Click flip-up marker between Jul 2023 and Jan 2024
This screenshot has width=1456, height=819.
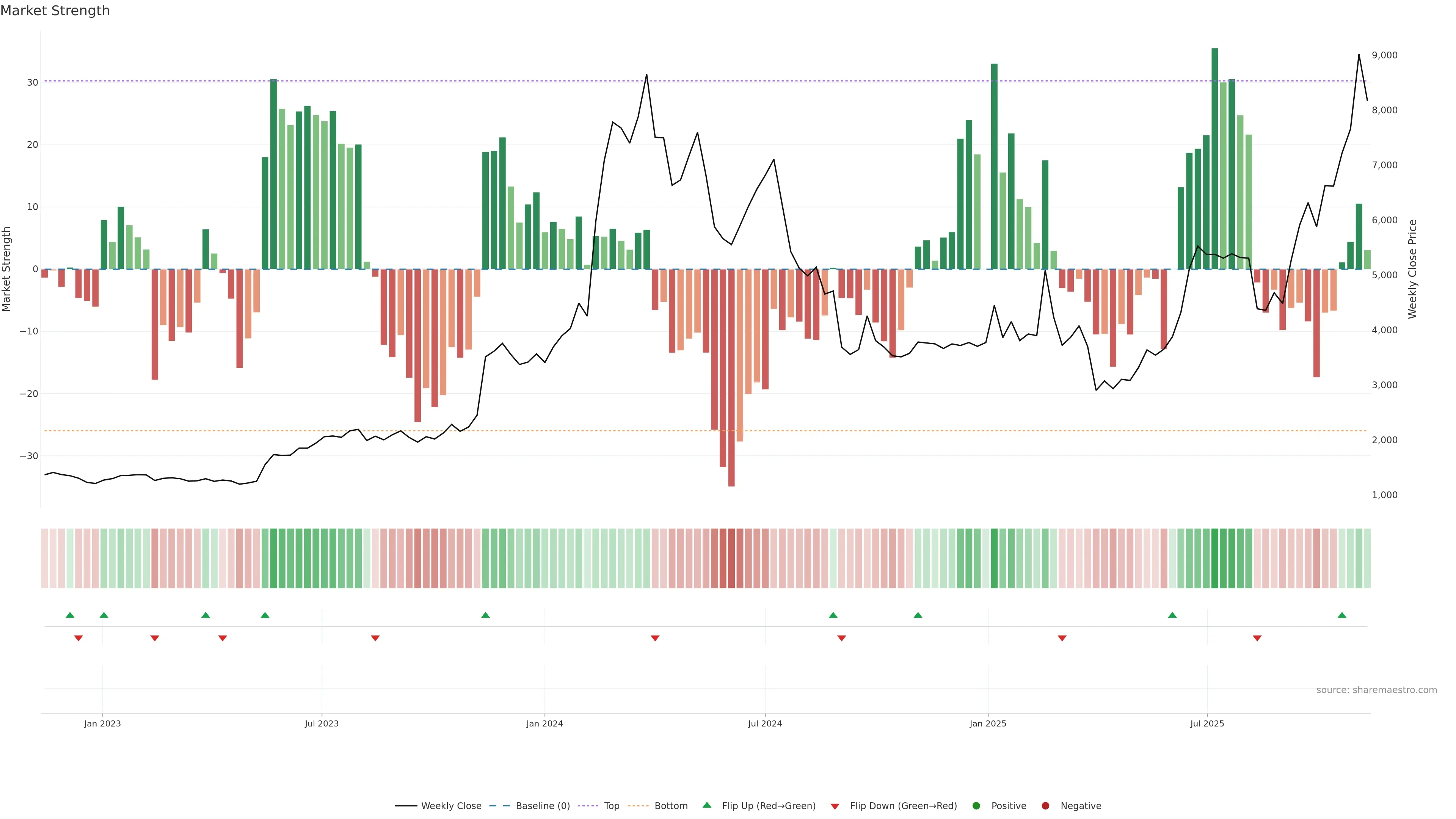pos(485,615)
